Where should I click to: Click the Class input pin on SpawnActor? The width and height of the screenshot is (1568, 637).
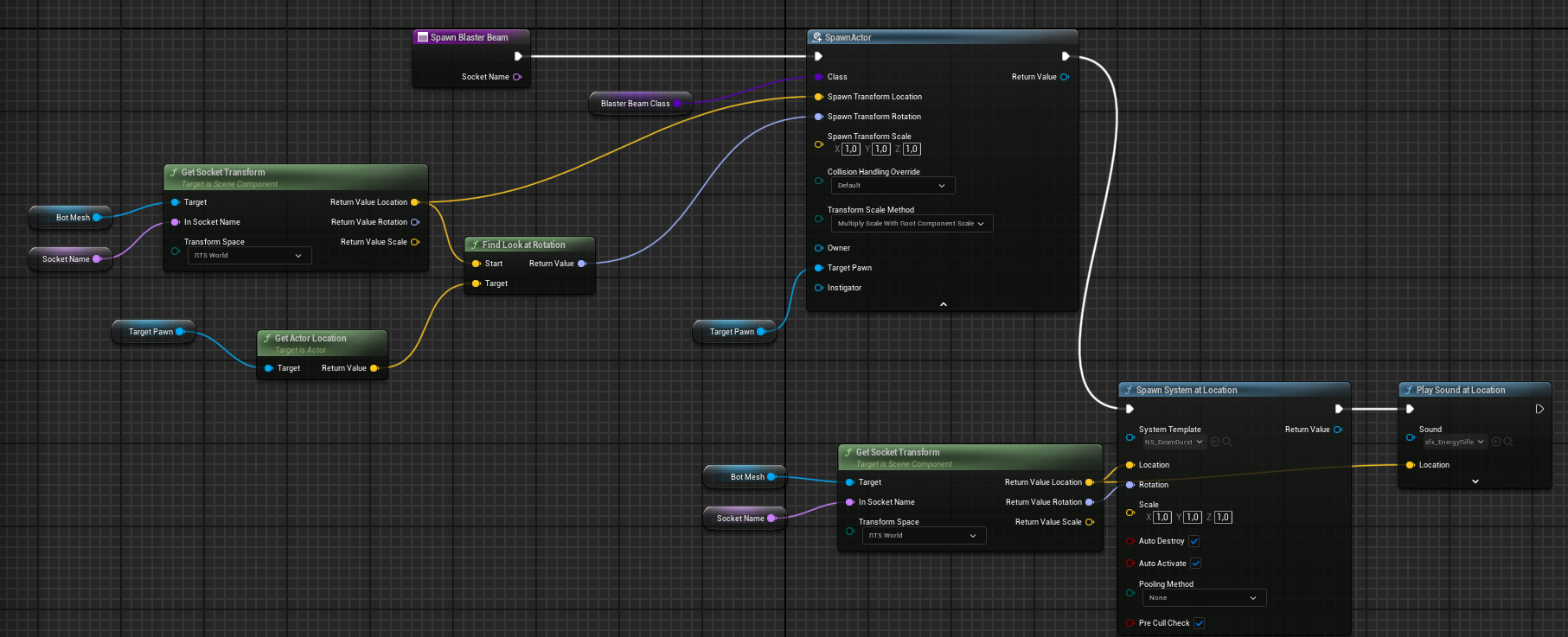point(818,77)
